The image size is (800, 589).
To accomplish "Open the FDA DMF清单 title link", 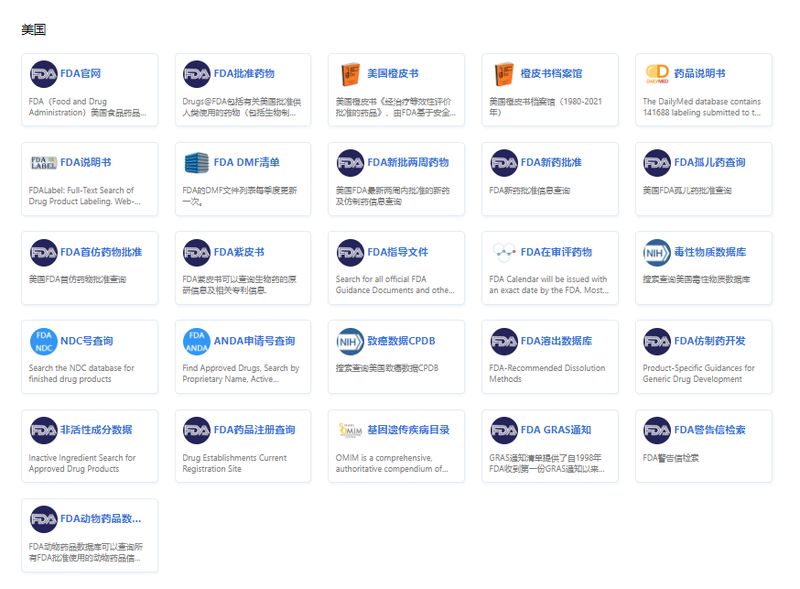I will (x=246, y=162).
